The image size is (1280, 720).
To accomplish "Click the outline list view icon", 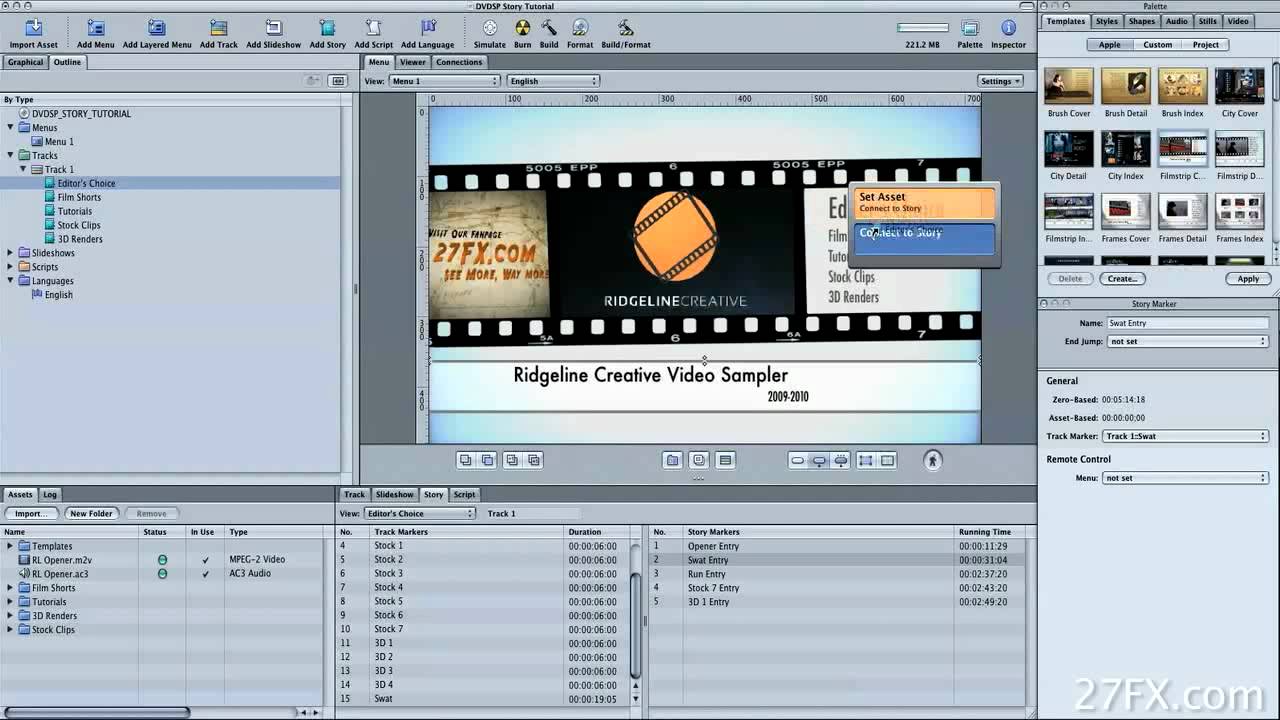I will 338,81.
